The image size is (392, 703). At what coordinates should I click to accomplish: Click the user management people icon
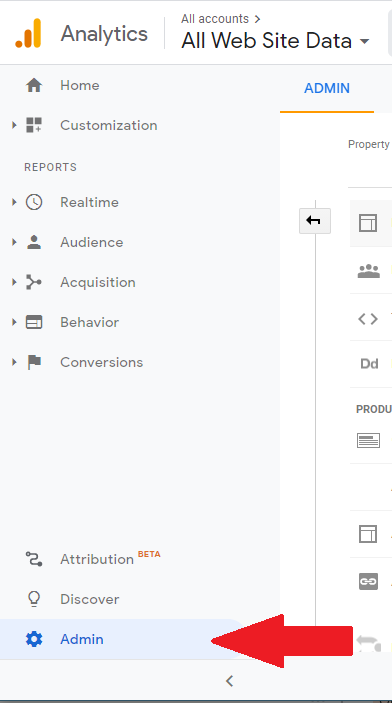pyautogui.click(x=369, y=271)
